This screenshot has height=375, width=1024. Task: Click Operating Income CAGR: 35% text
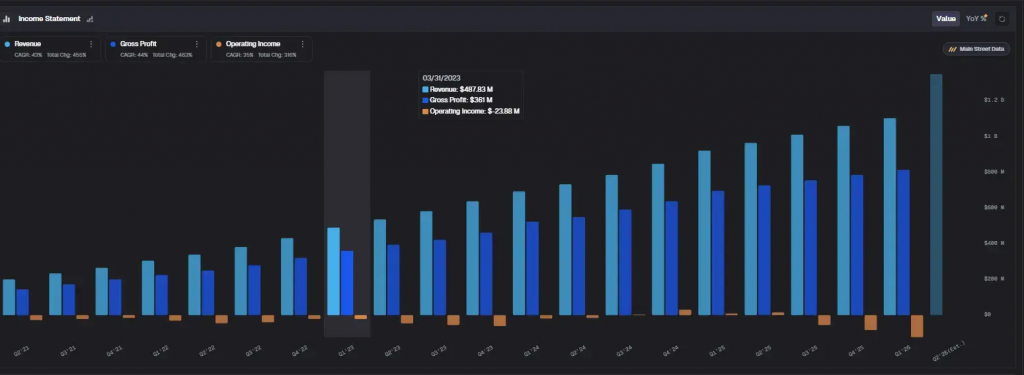pyautogui.click(x=240, y=55)
